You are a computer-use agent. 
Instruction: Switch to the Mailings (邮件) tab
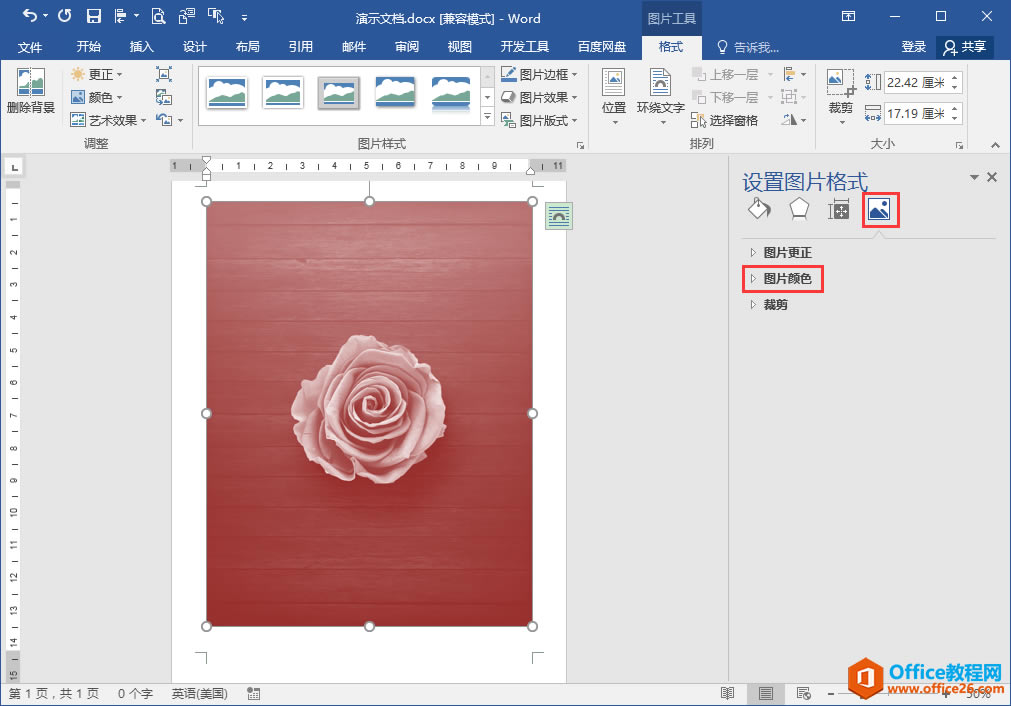[x=353, y=46]
